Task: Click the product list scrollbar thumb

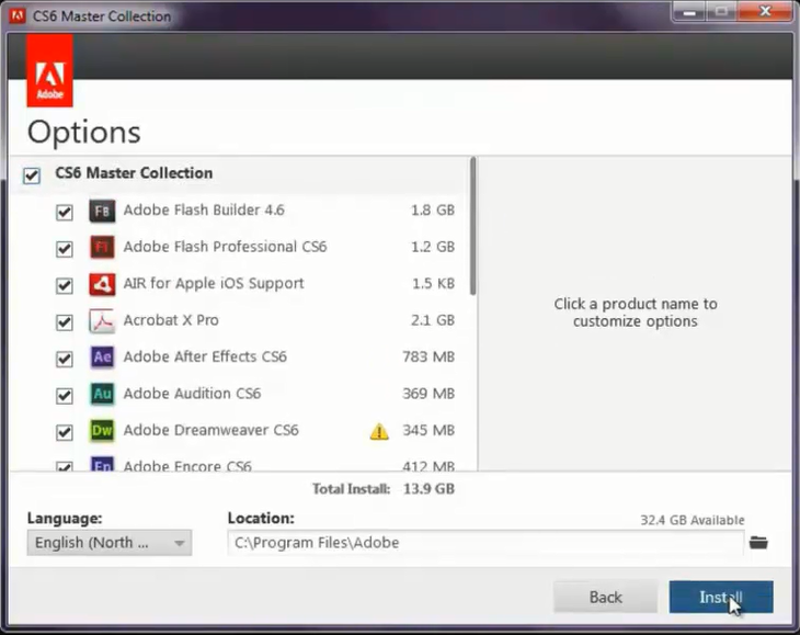Action: (x=473, y=226)
